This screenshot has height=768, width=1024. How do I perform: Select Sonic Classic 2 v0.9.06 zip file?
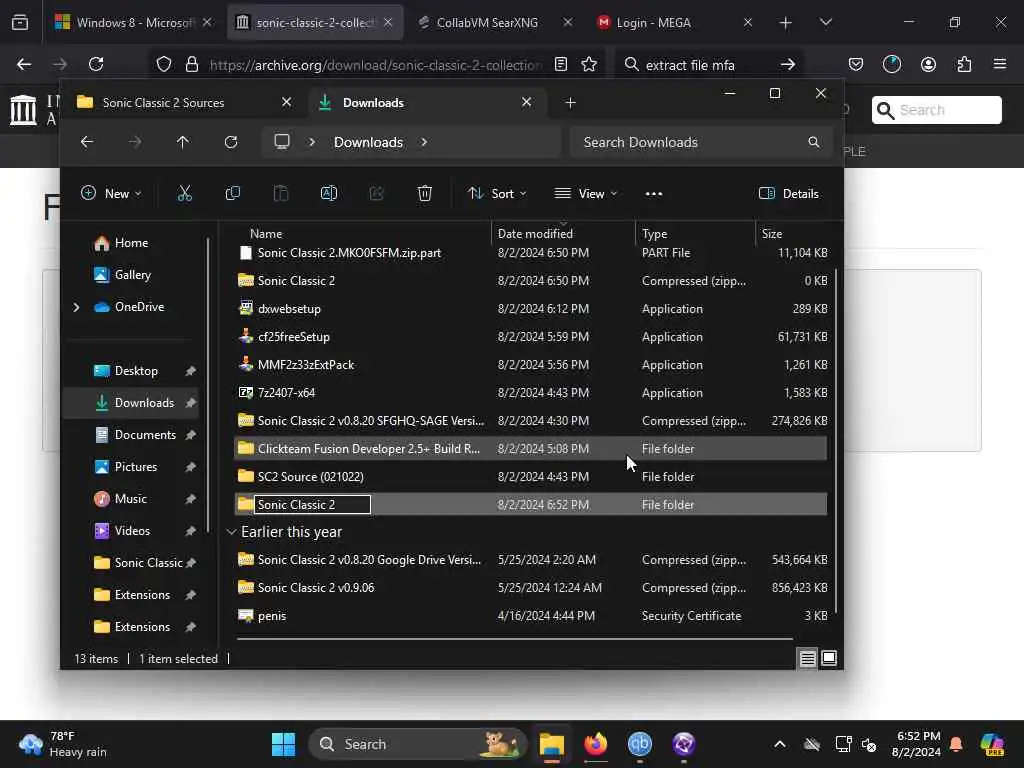[x=531, y=588]
